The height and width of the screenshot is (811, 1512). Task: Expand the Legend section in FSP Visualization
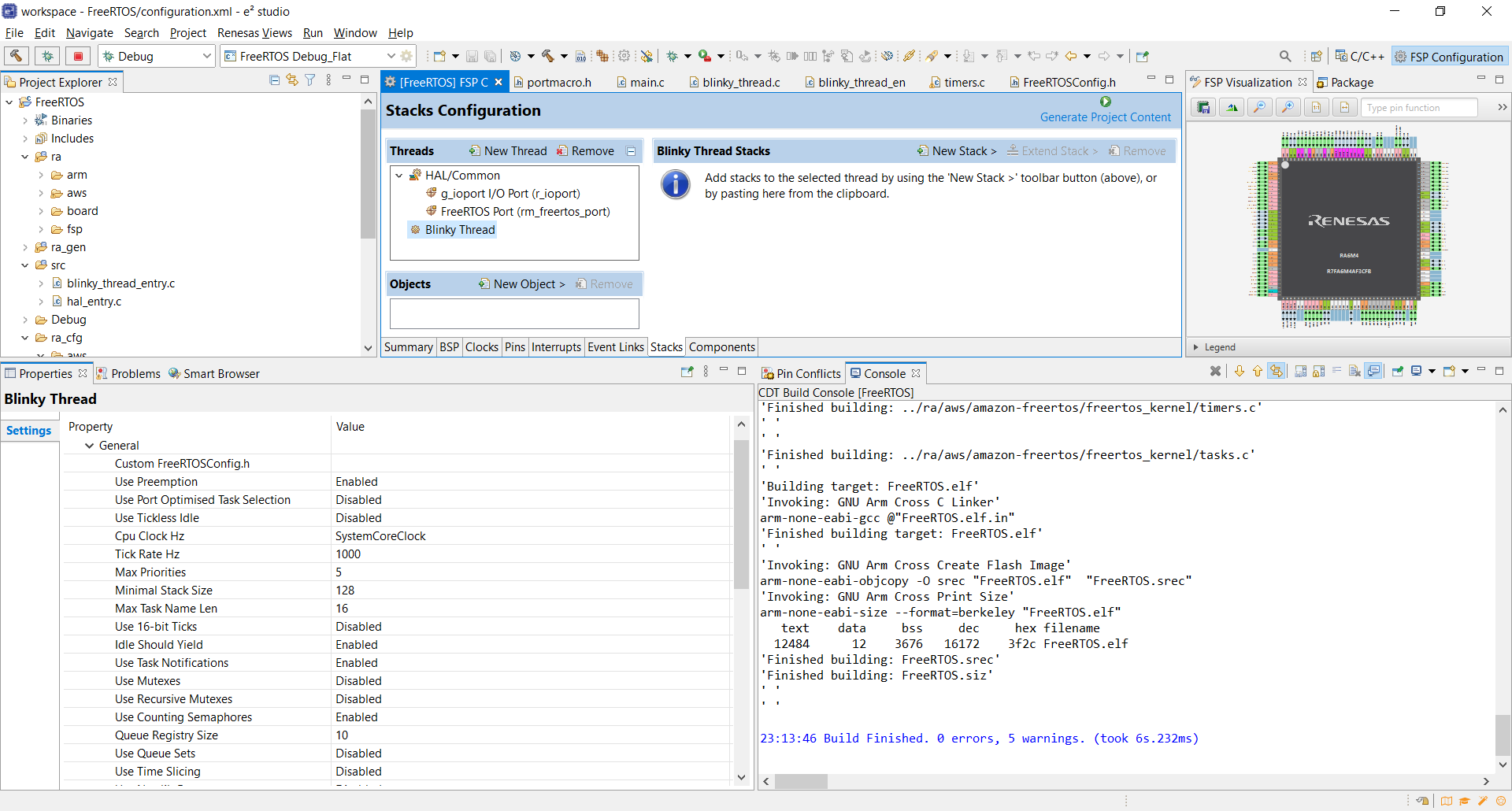click(1196, 347)
